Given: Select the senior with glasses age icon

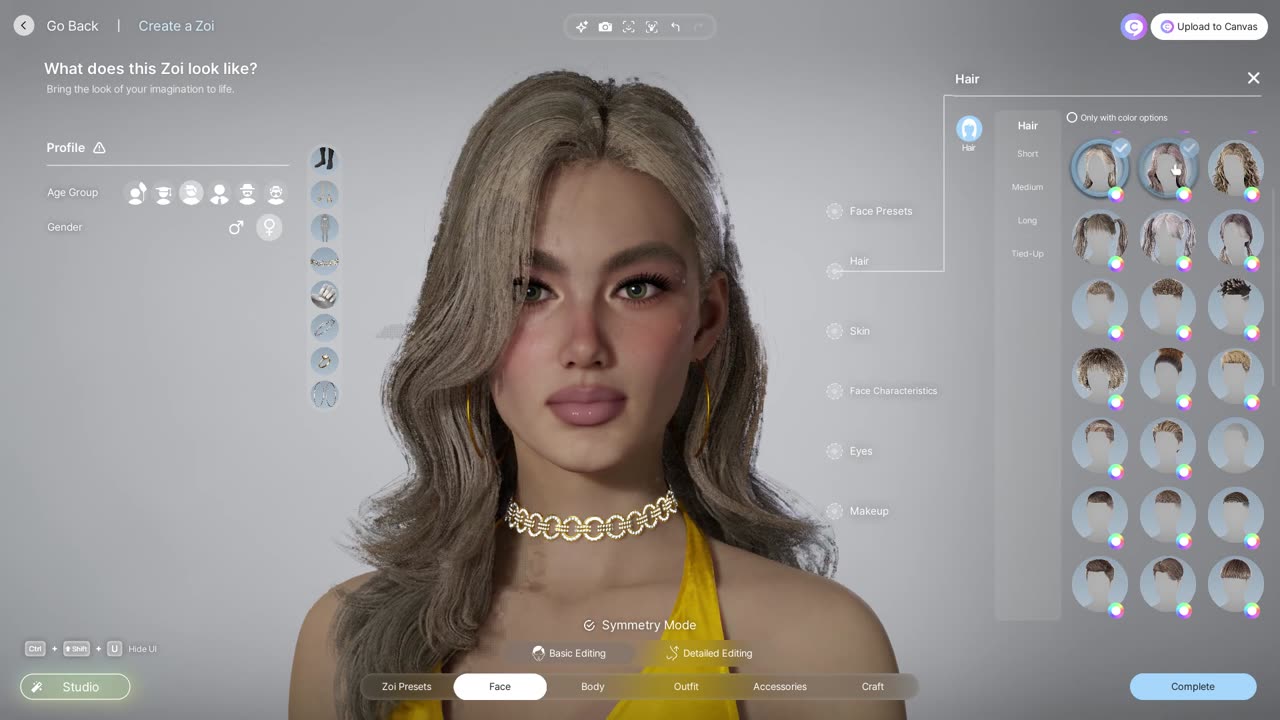Looking at the screenshot, I should (x=275, y=193).
